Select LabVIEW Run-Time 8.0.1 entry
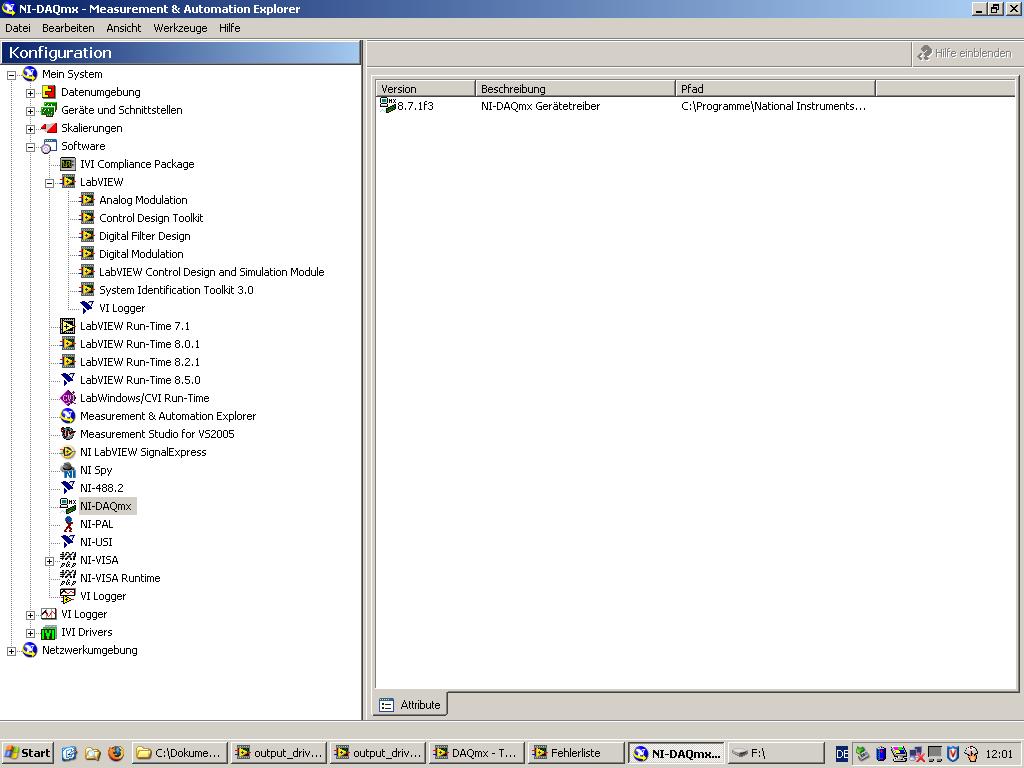The width and height of the screenshot is (1024, 768). pyautogui.click(x=140, y=344)
